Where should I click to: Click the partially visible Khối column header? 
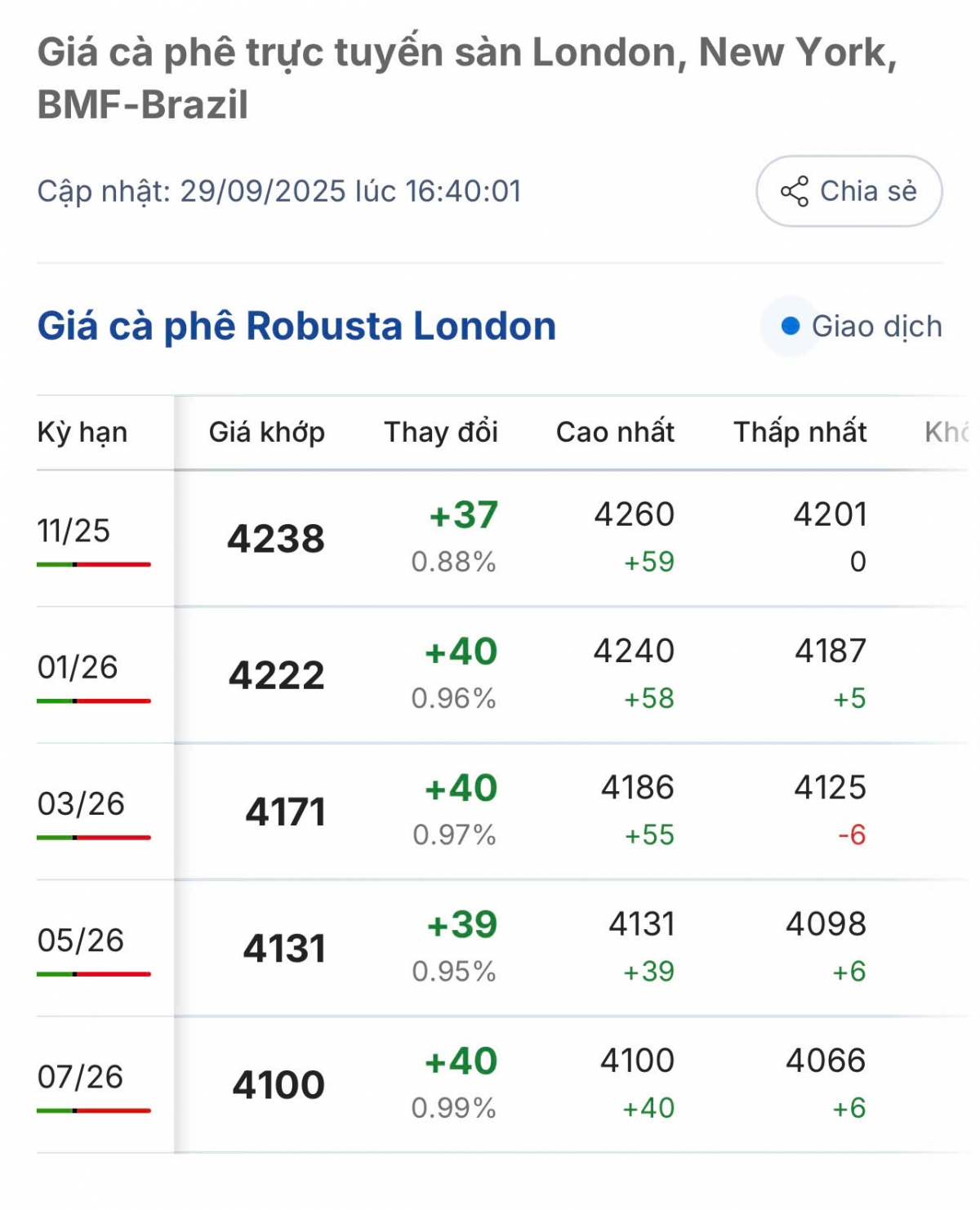click(947, 432)
